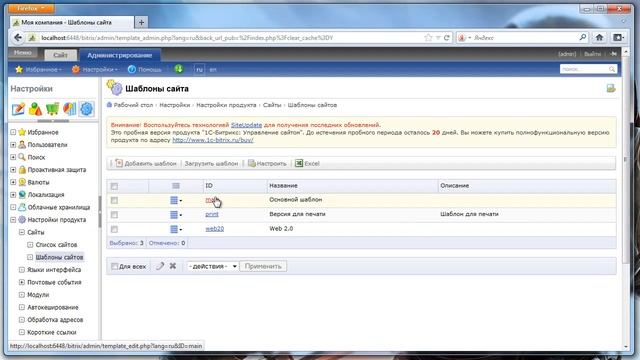Viewport: 640px width, 360px height.
Task: Click the Выйти logout link
Action: click(x=592, y=54)
